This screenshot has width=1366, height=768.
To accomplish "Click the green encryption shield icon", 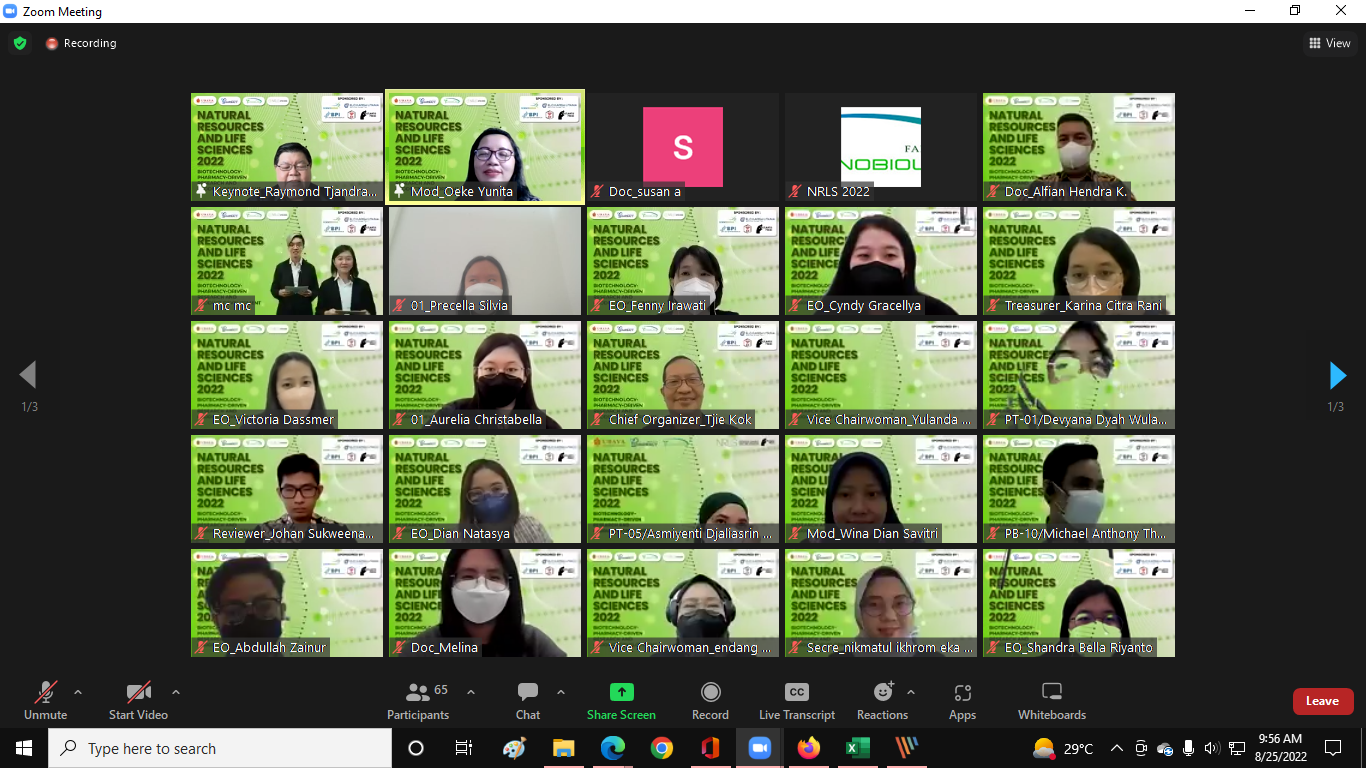I will pyautogui.click(x=20, y=43).
